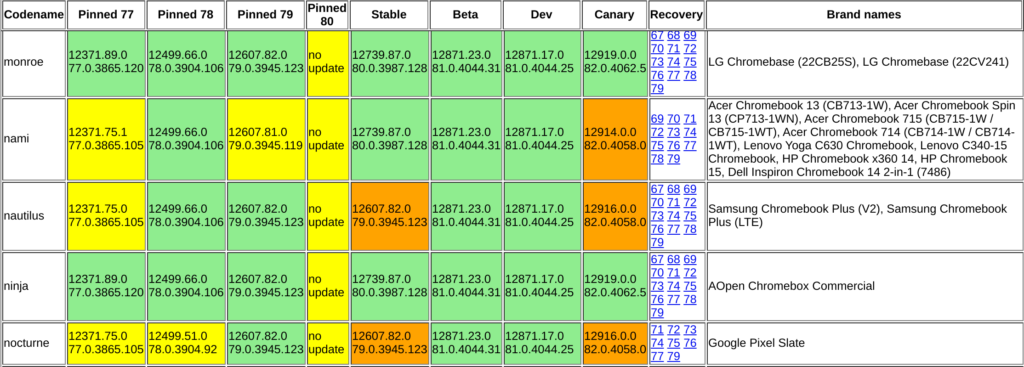This screenshot has width=1024, height=367.
Task: Select the Codename column header
Action: click(33, 14)
